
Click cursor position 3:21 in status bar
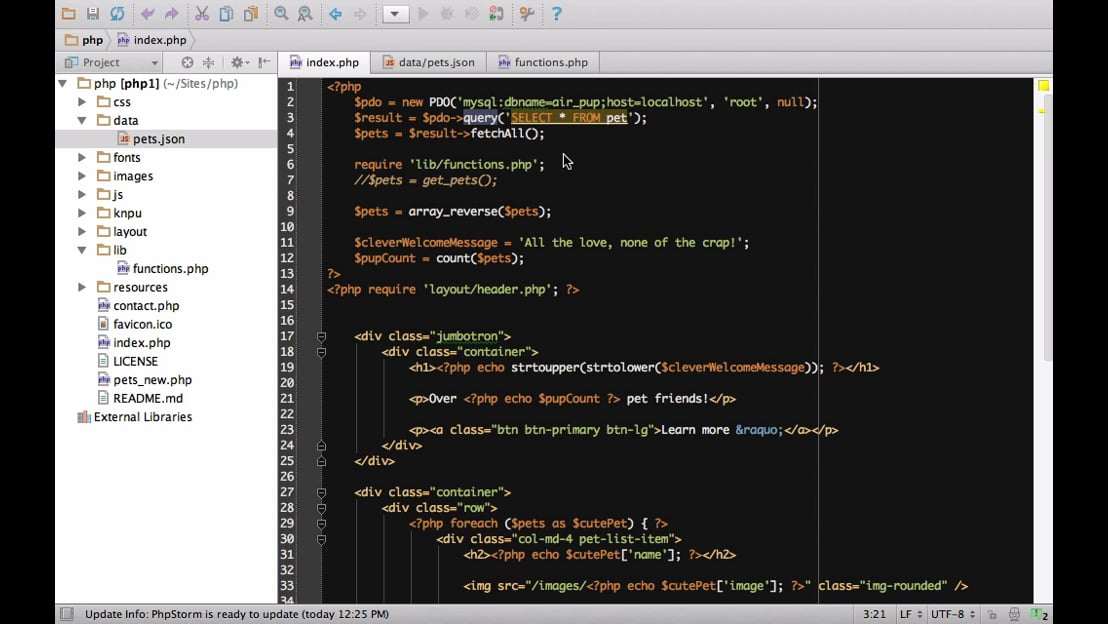point(874,614)
